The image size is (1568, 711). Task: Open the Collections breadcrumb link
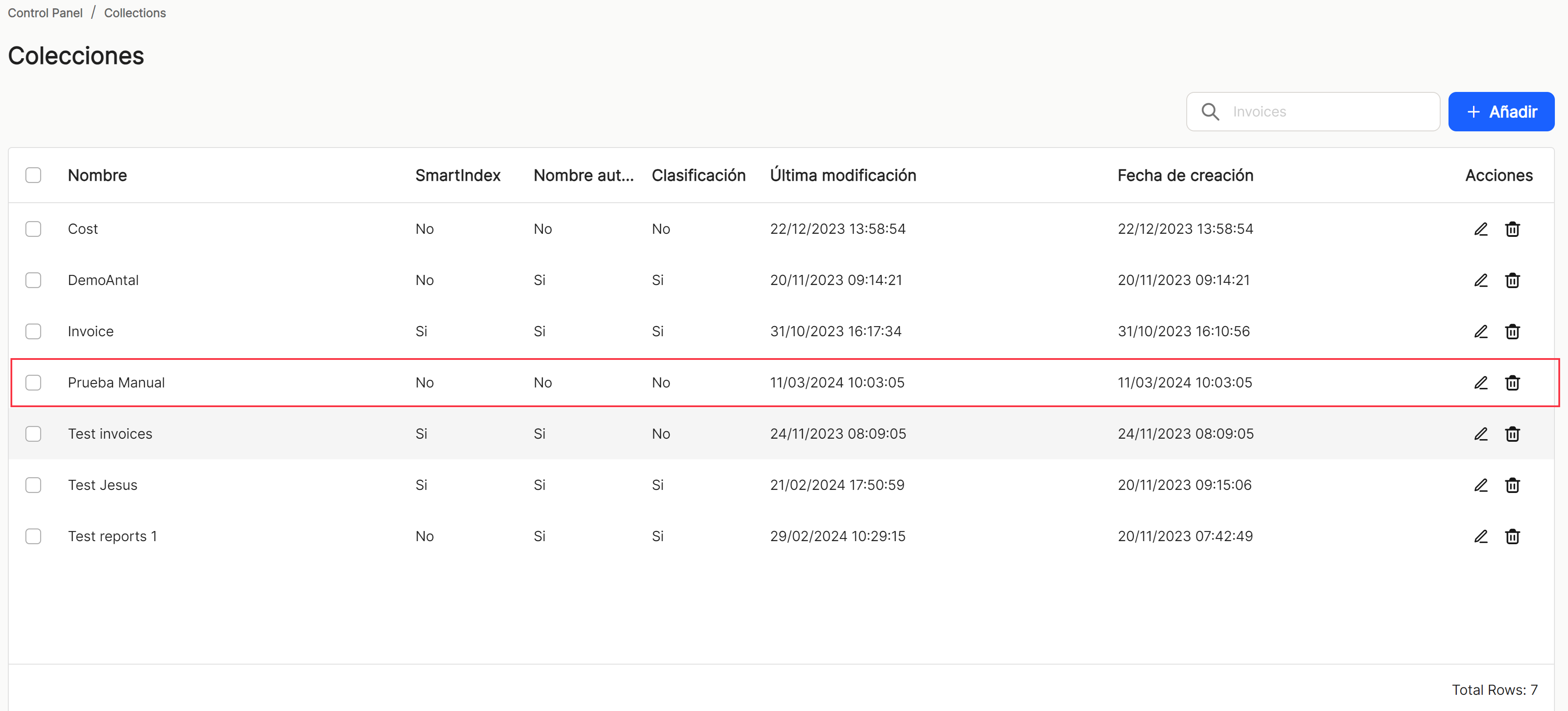tap(135, 13)
